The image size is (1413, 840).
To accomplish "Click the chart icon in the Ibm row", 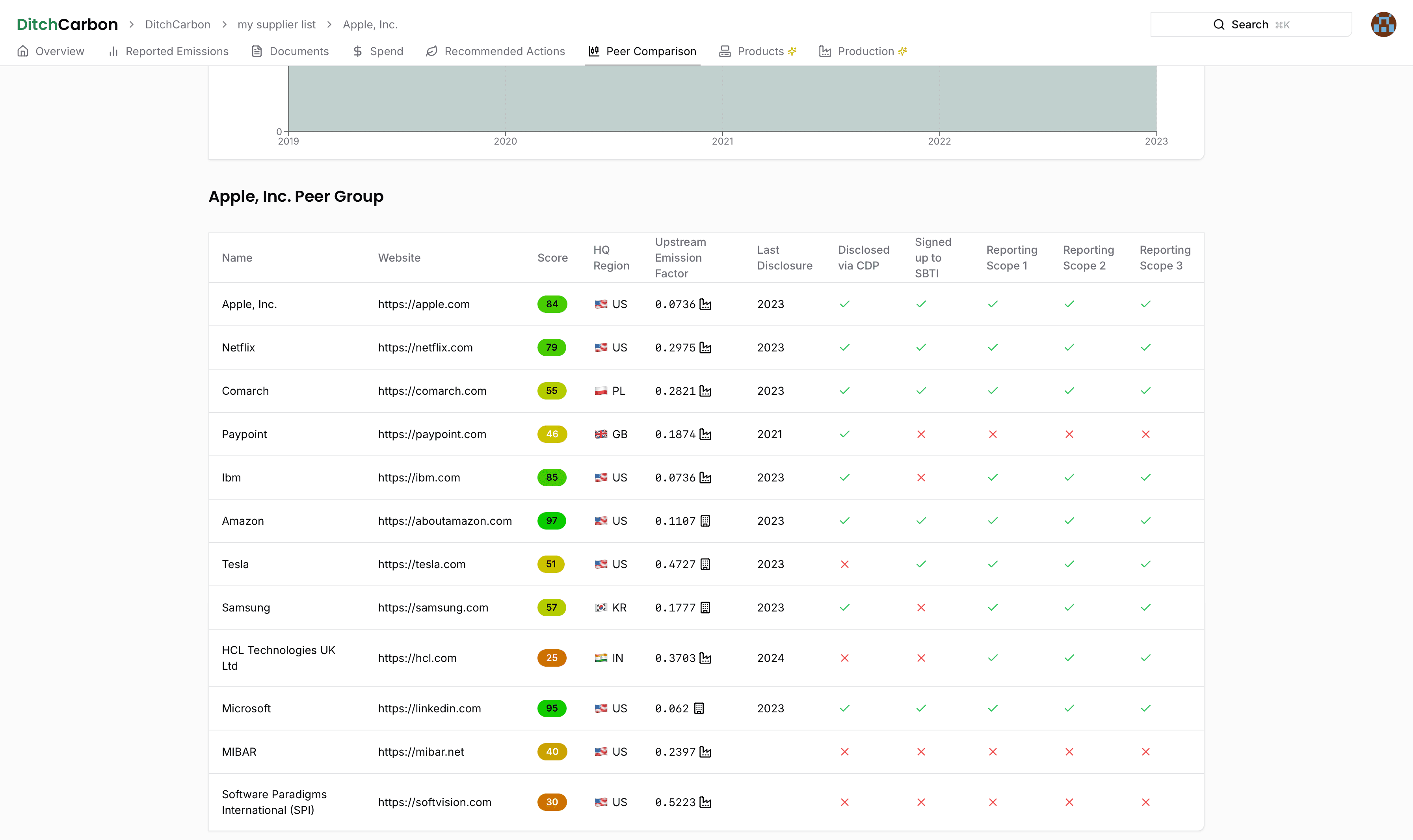I will [705, 478].
